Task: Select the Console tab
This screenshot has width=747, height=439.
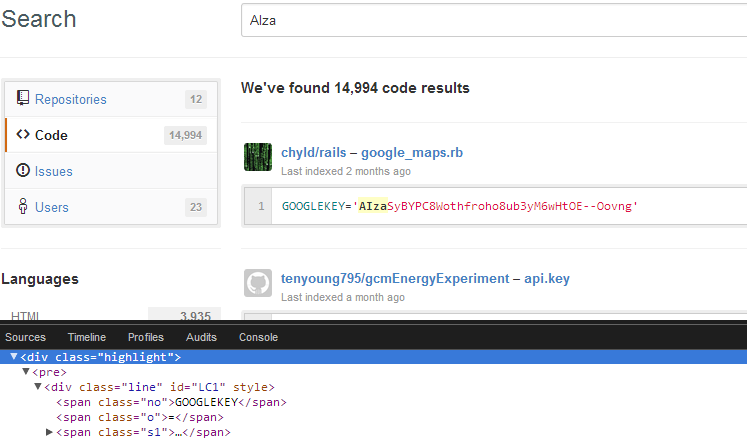Action: coord(258,338)
